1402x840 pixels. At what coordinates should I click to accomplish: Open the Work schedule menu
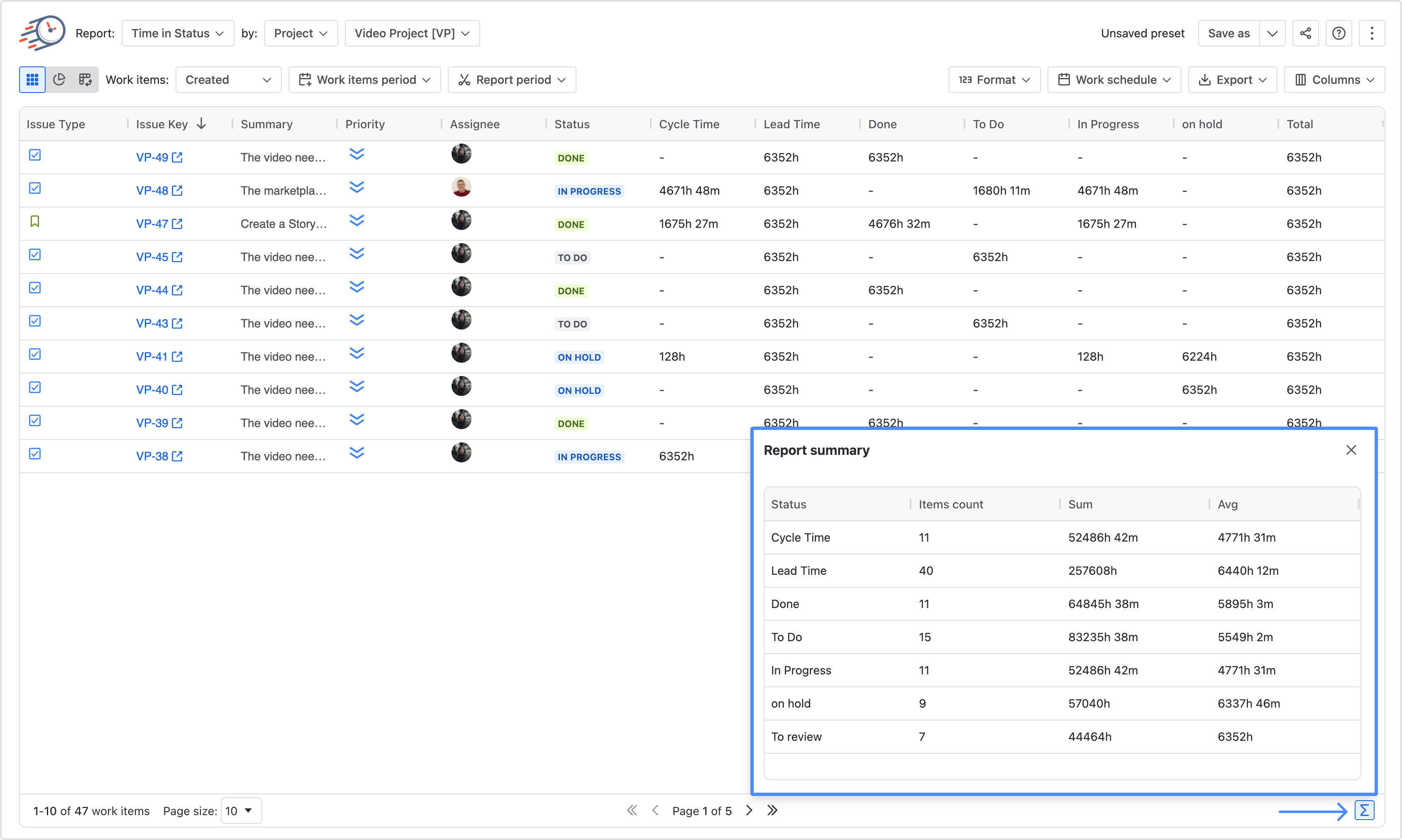pos(1114,80)
